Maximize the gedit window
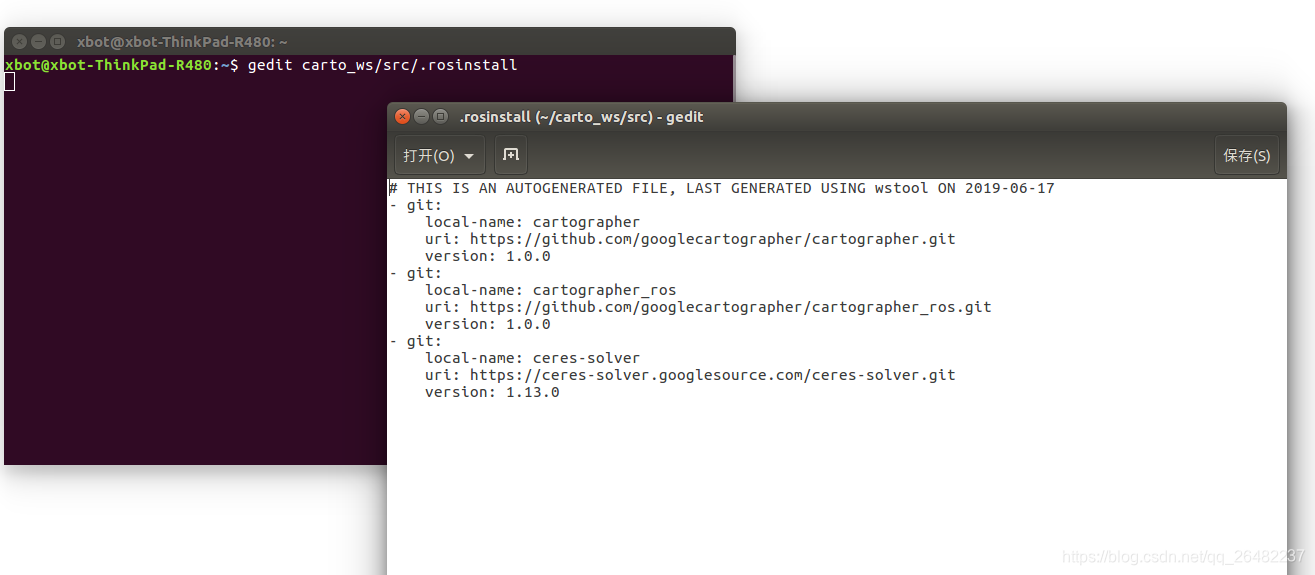1315x575 pixels. pos(440,117)
